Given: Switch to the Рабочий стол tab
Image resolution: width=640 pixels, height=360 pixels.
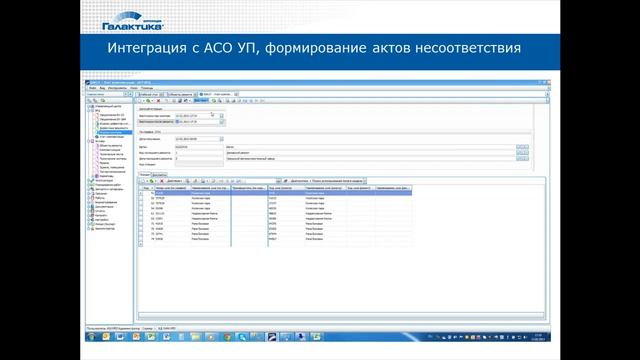Looking at the screenshot, I should (149, 94).
